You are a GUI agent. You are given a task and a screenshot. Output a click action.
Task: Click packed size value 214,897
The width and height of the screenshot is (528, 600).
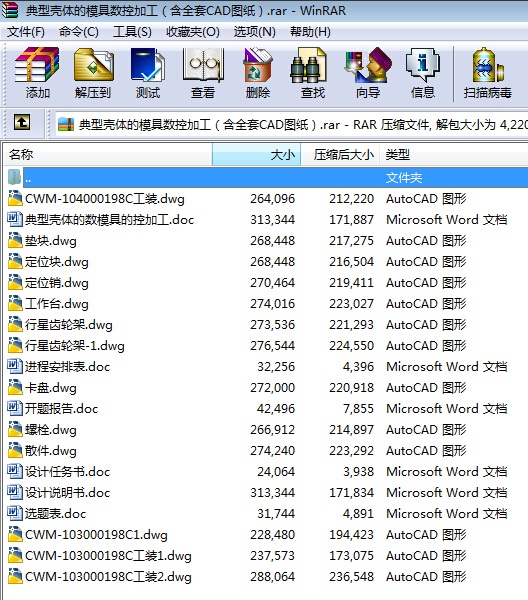[351, 430]
